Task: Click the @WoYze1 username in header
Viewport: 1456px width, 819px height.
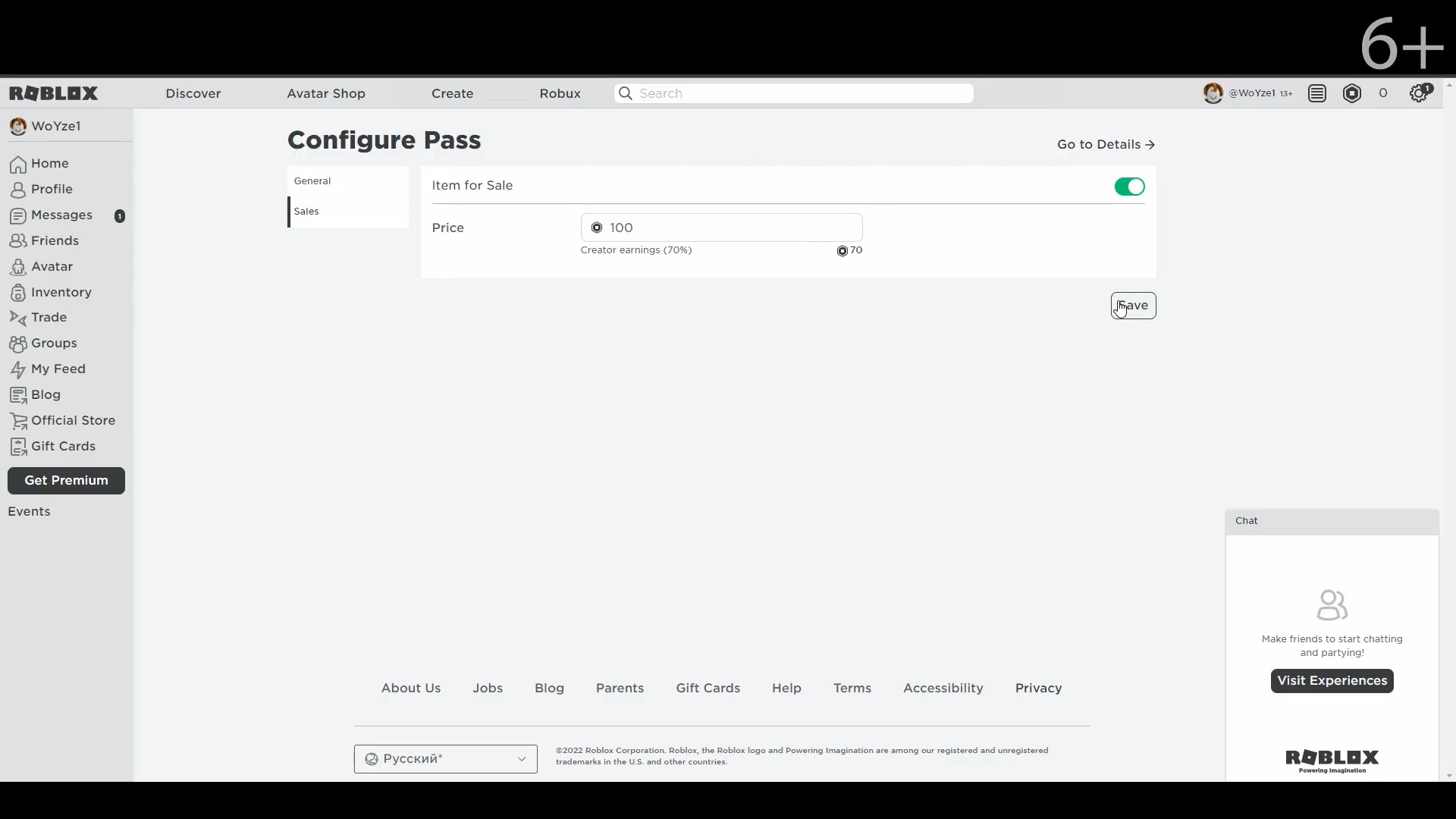Action: coord(1252,93)
